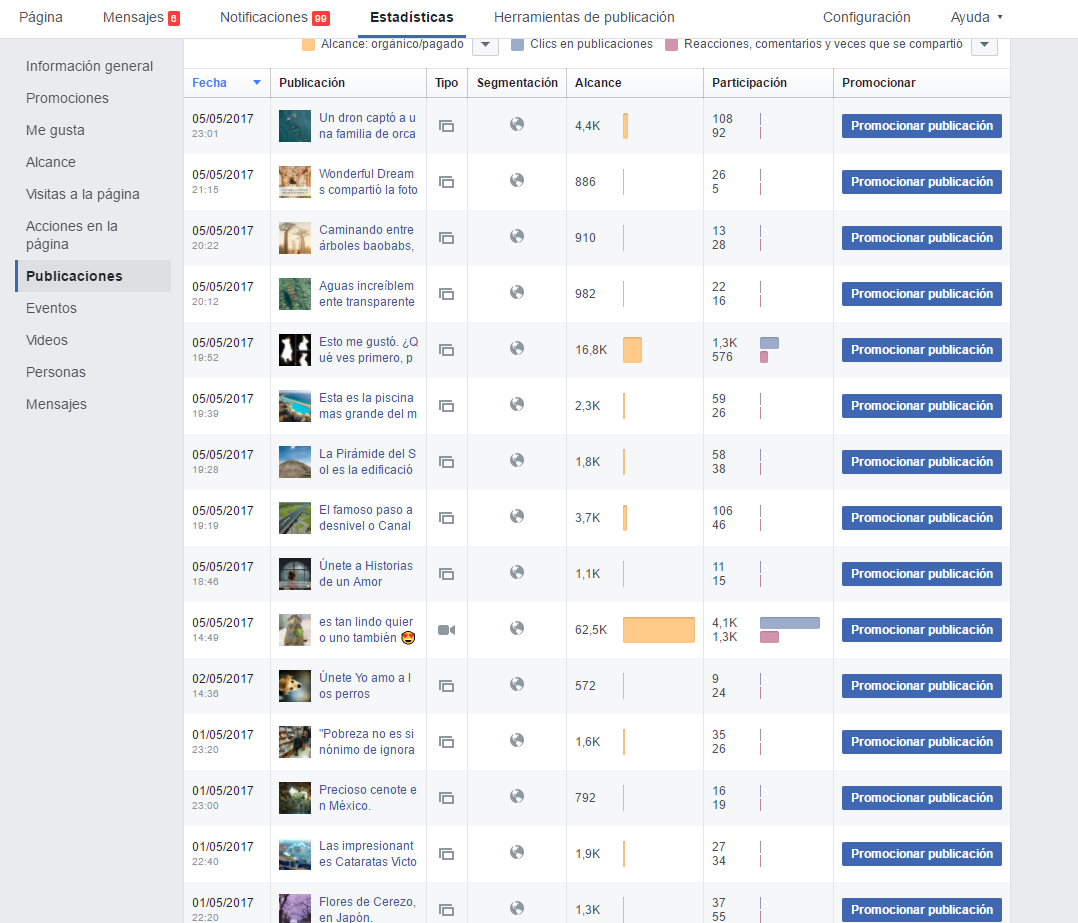Click the post type icon for 'El famoso paso' row
Screen dimensions: 1078x923
click(x=447, y=518)
